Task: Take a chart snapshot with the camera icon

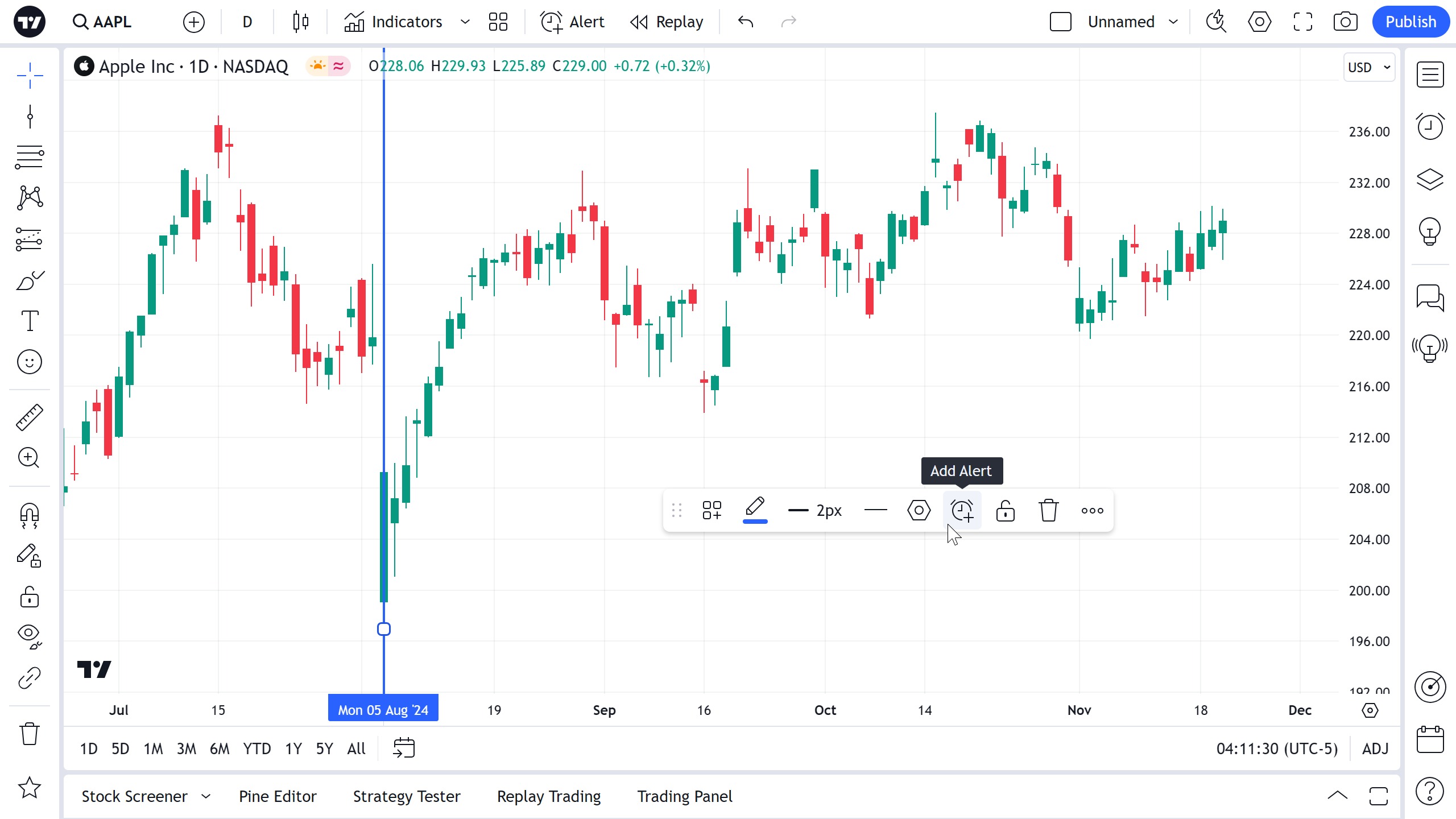Action: [x=1345, y=22]
